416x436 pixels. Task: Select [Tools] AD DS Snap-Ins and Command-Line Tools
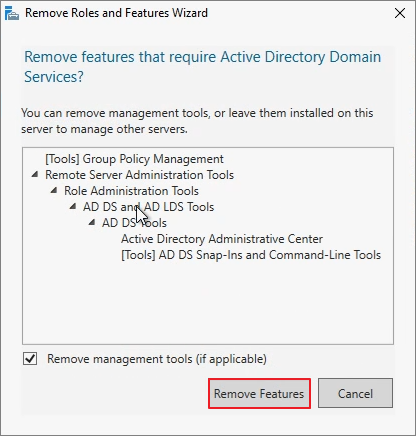coord(251,255)
